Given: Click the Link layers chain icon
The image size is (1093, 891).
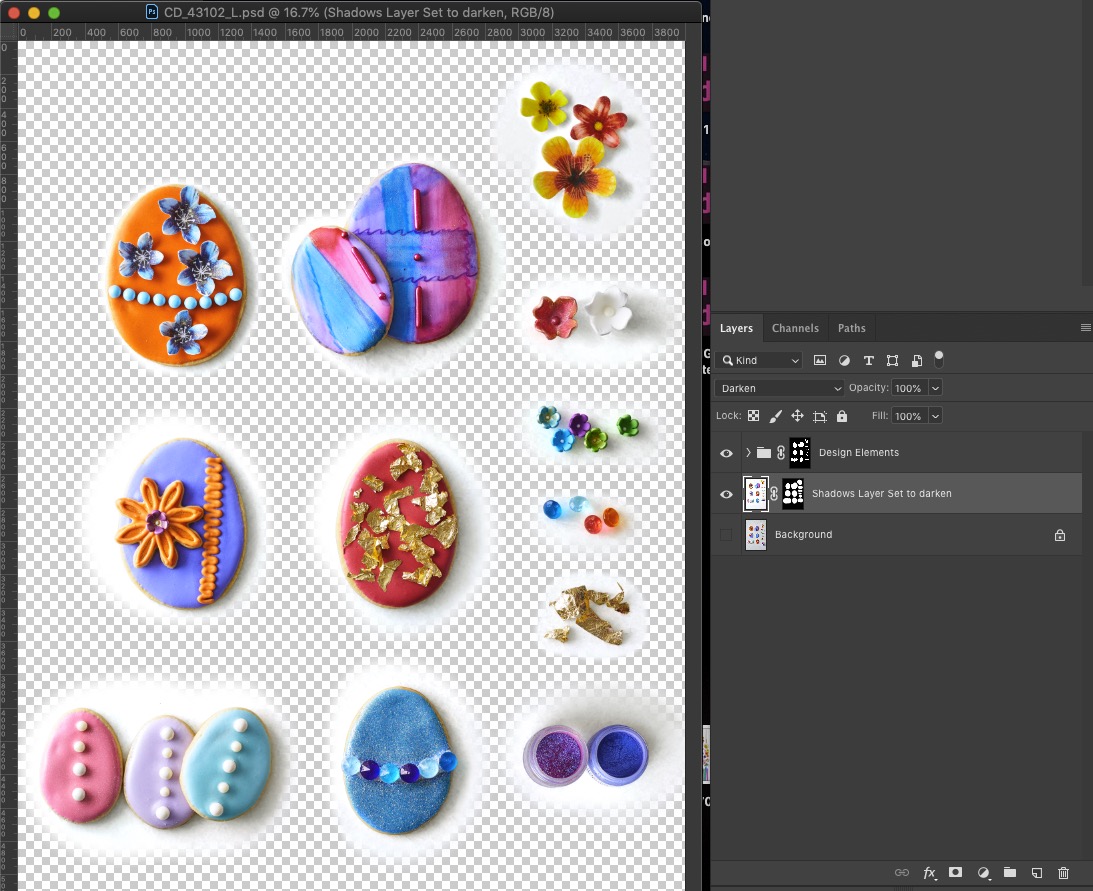Looking at the screenshot, I should 901,872.
